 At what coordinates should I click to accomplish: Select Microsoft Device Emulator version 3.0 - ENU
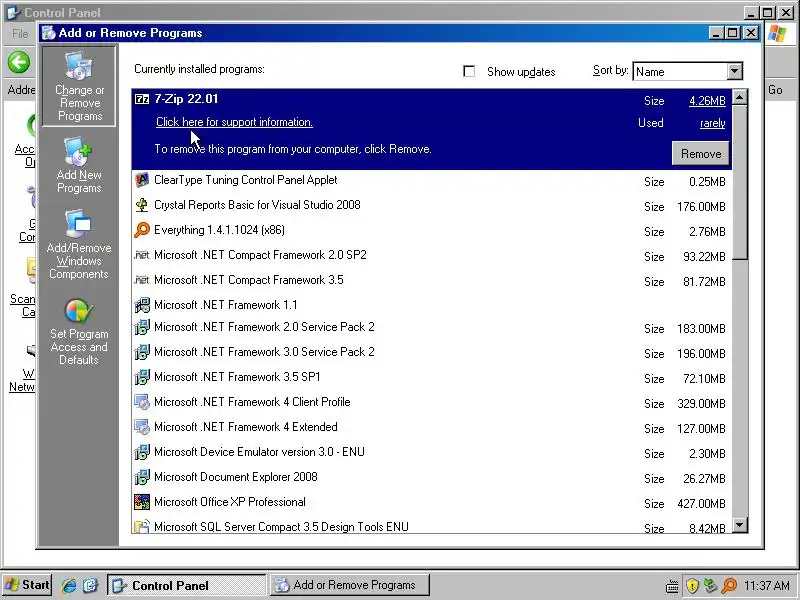pyautogui.click(x=432, y=453)
